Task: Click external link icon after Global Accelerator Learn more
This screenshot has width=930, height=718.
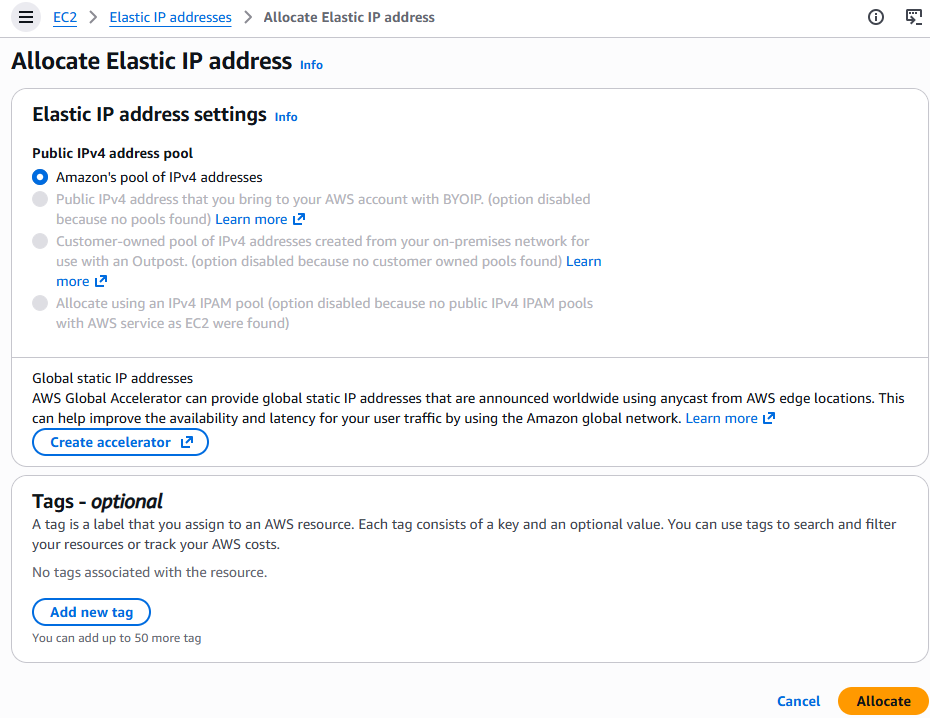Action: click(769, 418)
